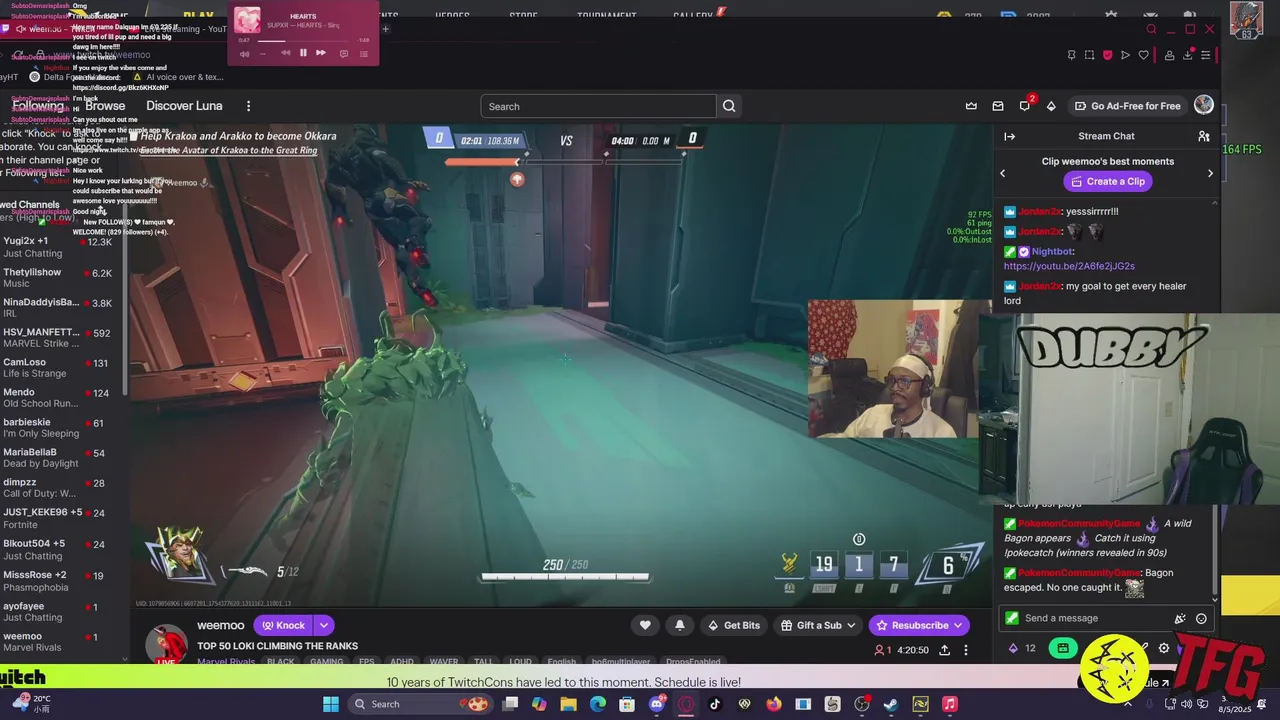1280x720 pixels.
Task: Open queue list in music mini player
Action: click(x=363, y=53)
